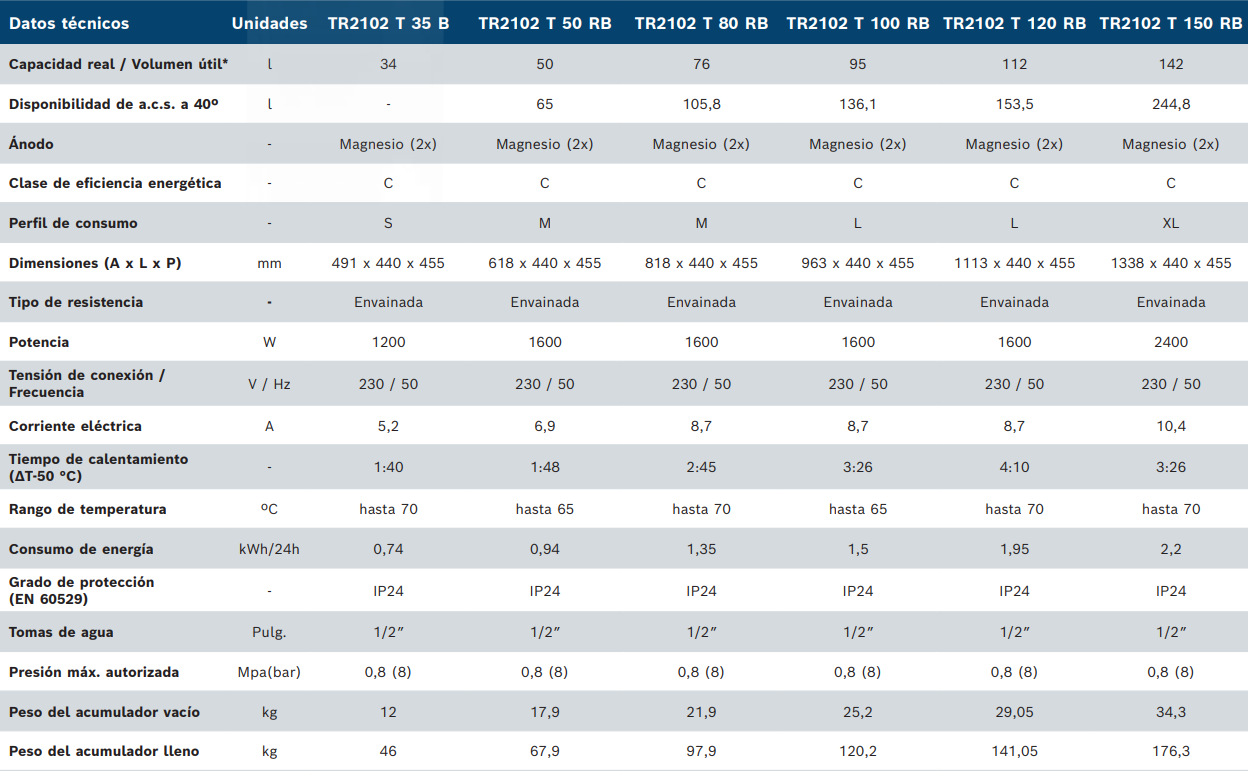1248x771 pixels.
Task: Click the "TR2102 T 35 B" column header
Action: click(x=388, y=23)
